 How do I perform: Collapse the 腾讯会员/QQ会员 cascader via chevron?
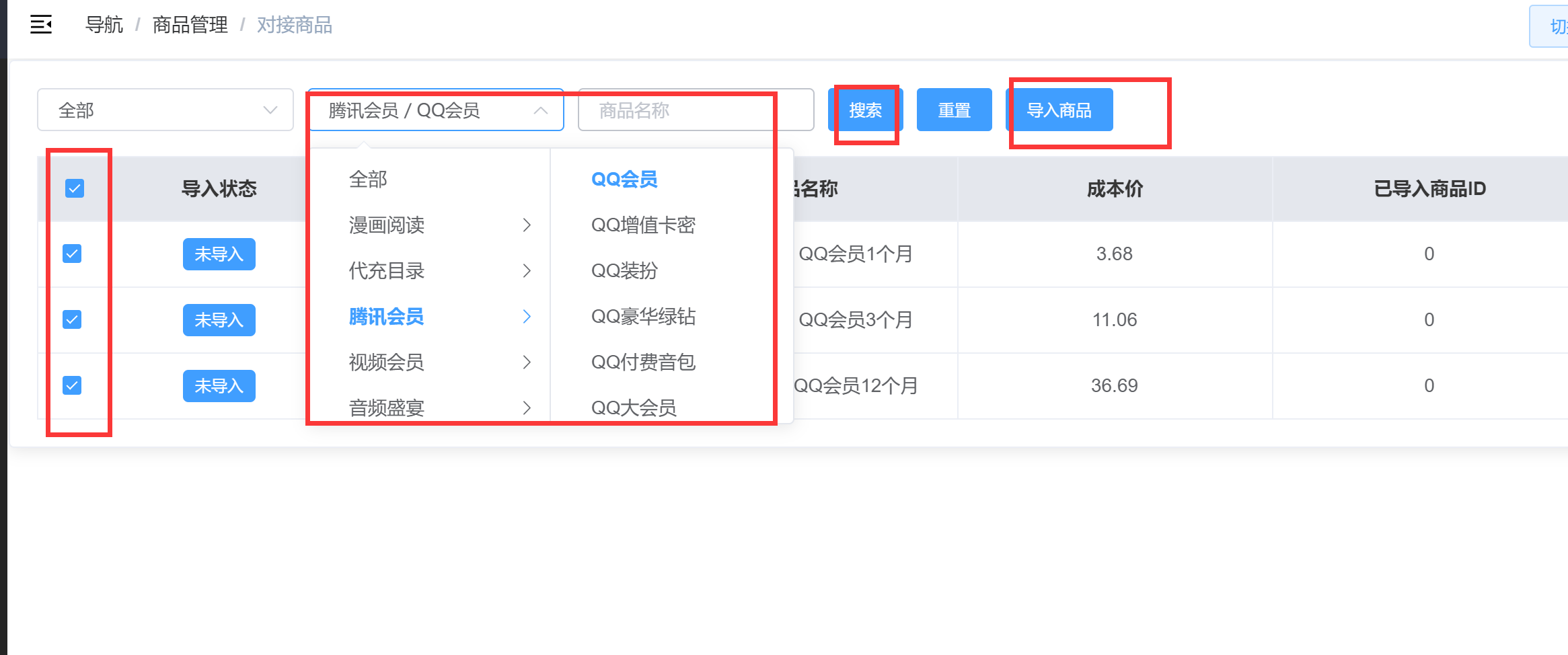pos(541,110)
